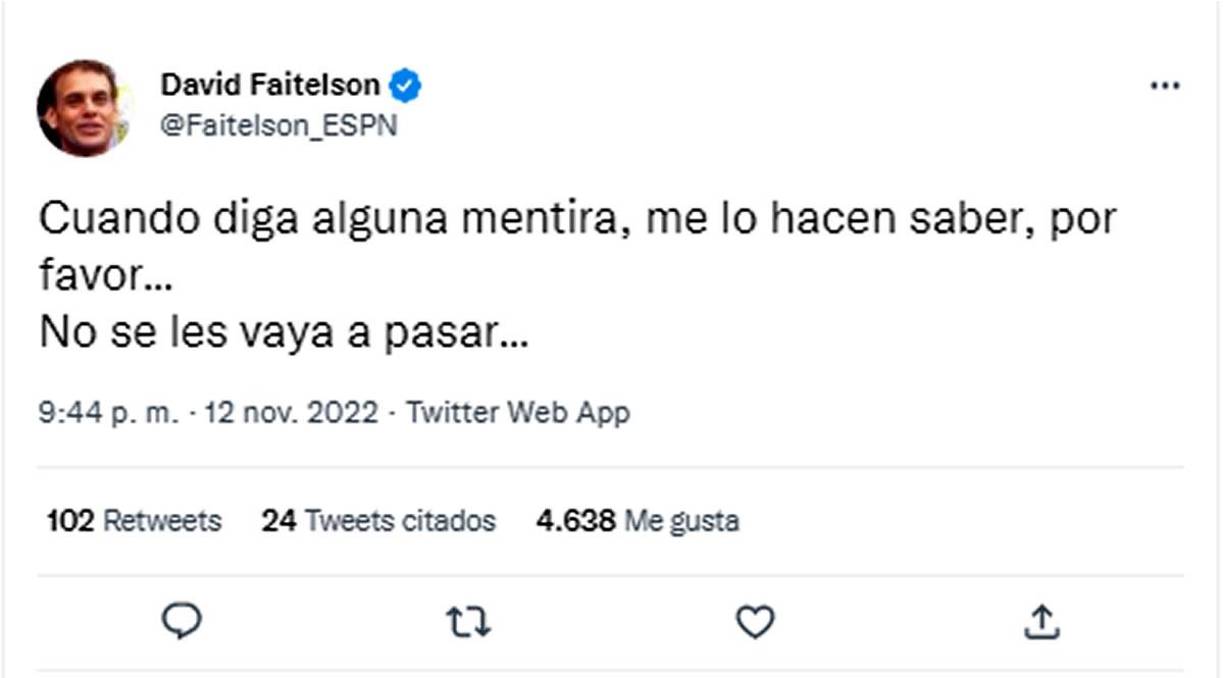Click the David Faitelson display name
The height and width of the screenshot is (678, 1224).
coord(275,85)
